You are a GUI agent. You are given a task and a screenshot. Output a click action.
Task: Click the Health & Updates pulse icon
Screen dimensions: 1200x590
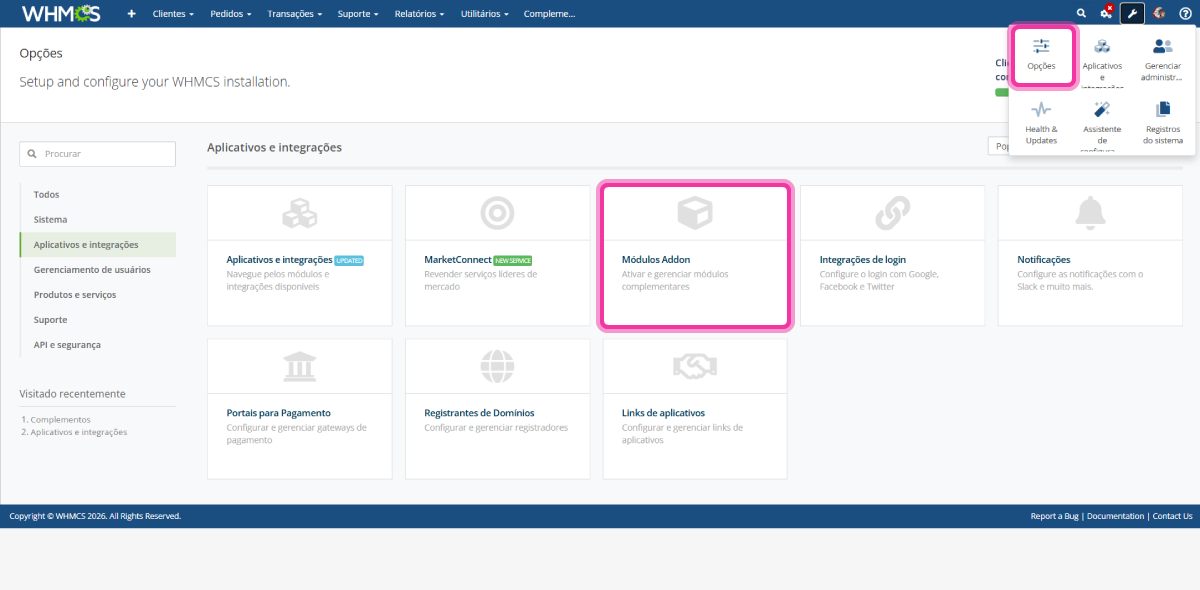1041,109
